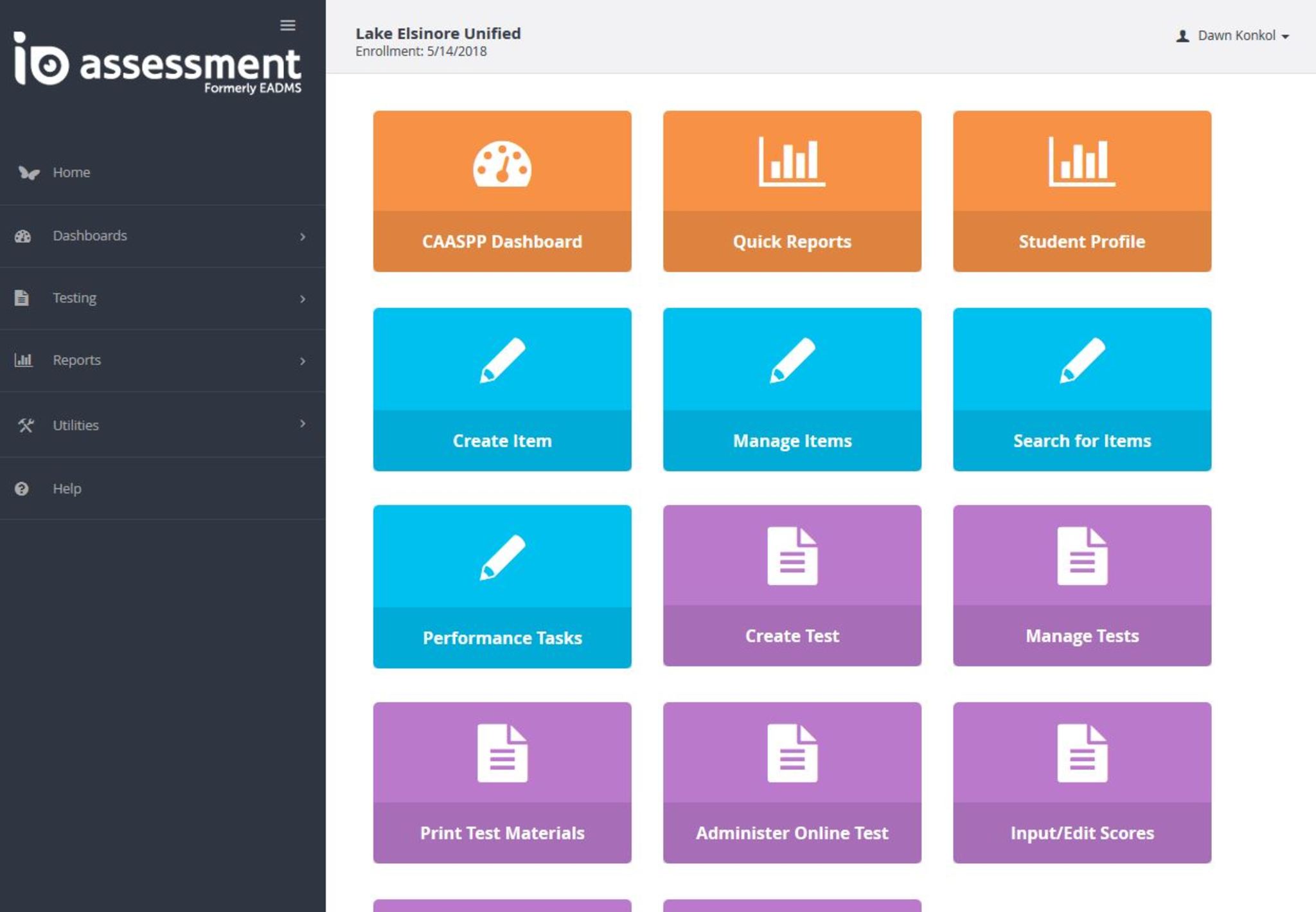Click the io assessment logo
This screenshot has height=912, width=1316.
pyautogui.click(x=157, y=63)
